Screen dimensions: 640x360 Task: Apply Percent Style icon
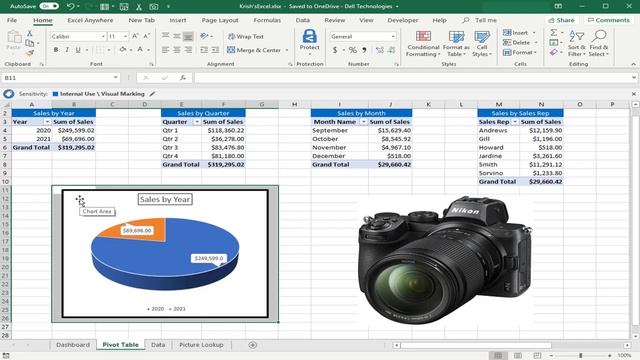click(353, 50)
